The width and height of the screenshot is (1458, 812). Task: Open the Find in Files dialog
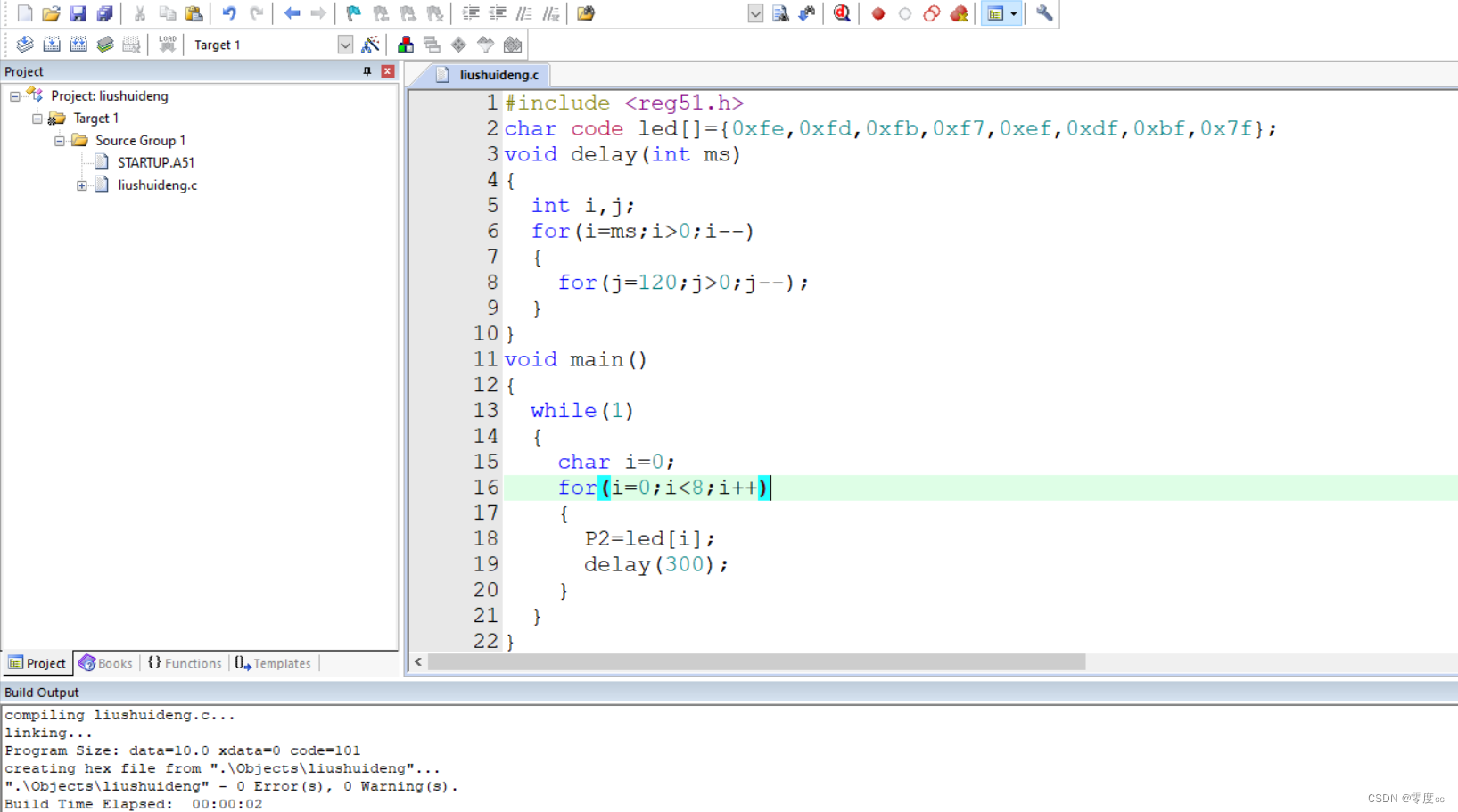pos(586,13)
